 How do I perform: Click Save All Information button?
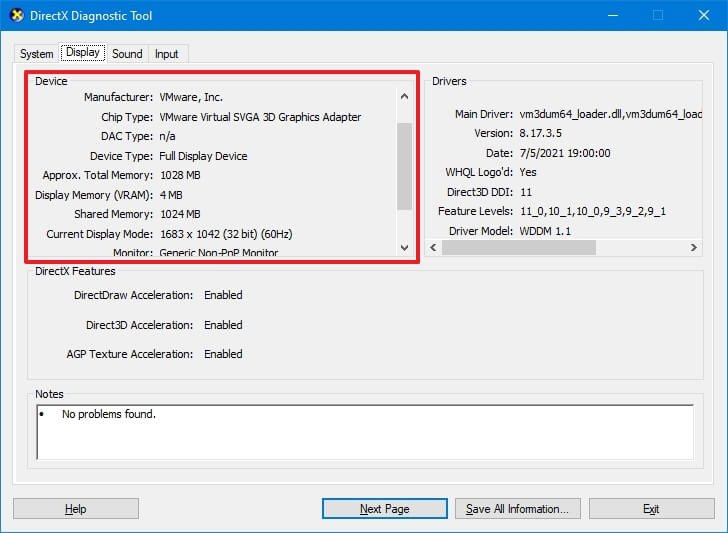[x=518, y=509]
